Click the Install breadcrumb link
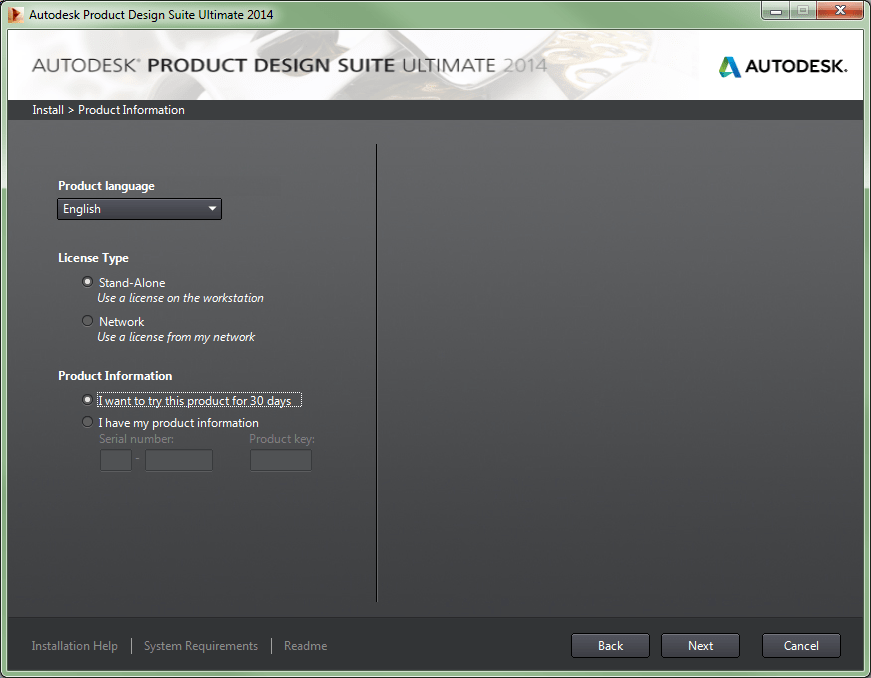Image resolution: width=871 pixels, height=678 pixels. (47, 110)
